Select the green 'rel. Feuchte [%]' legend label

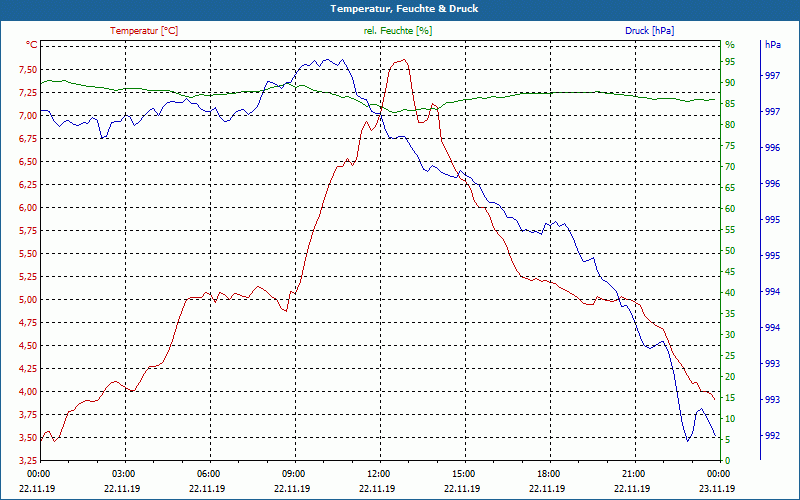[x=398, y=31]
